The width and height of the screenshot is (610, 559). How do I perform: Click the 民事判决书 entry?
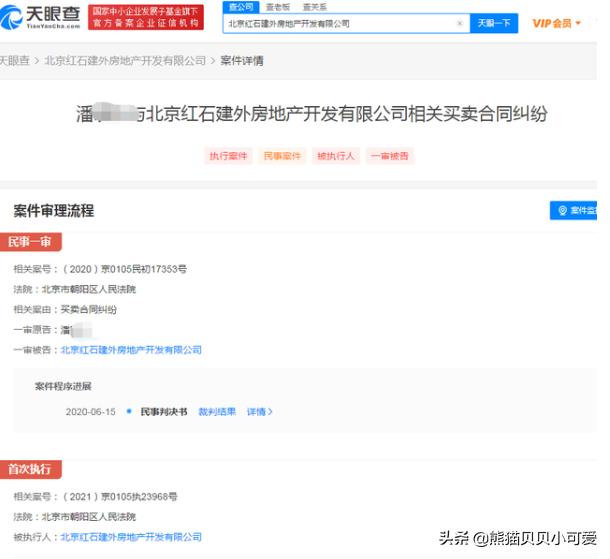pos(164,412)
